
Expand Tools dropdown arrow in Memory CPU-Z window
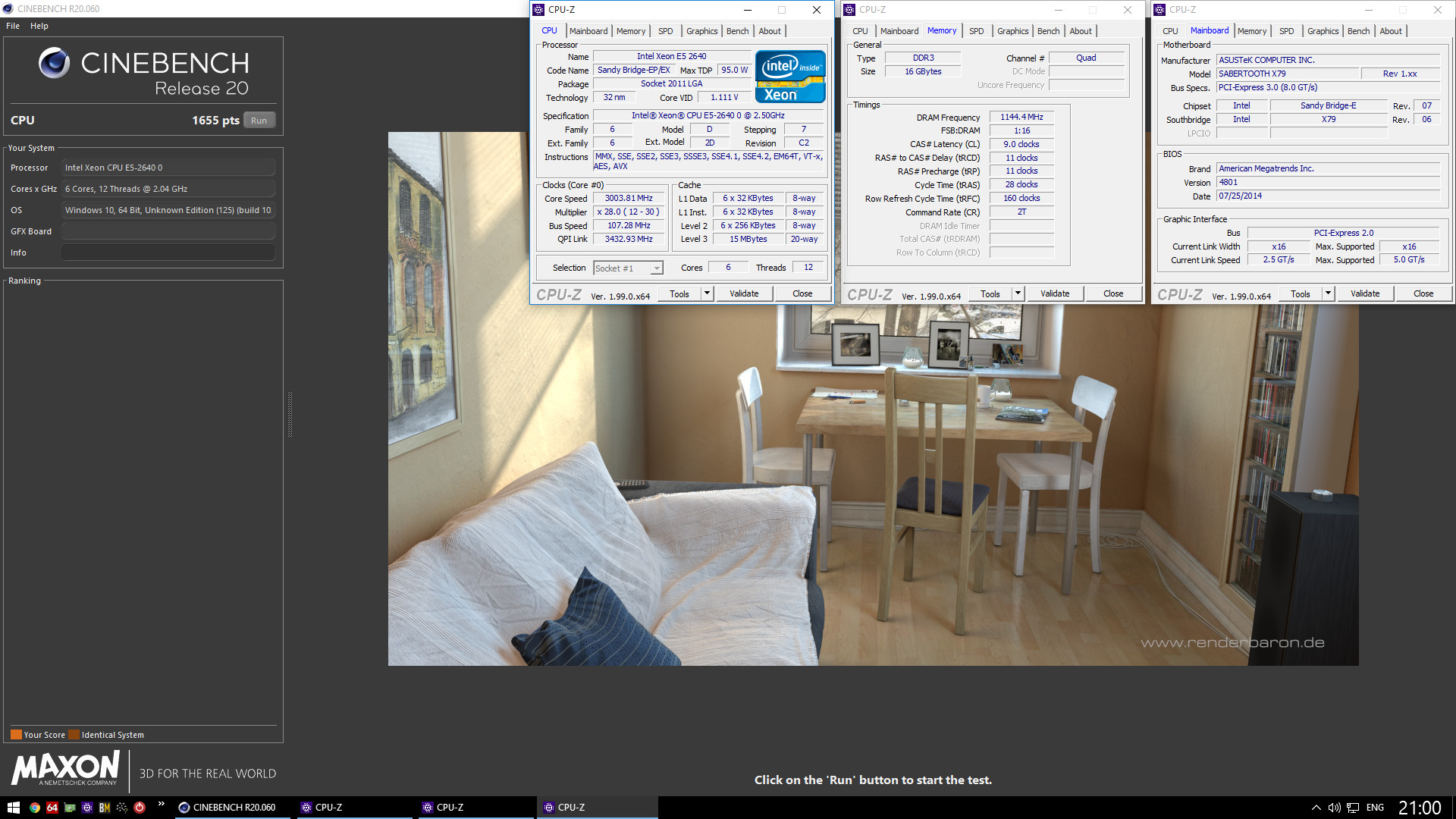tap(1018, 294)
